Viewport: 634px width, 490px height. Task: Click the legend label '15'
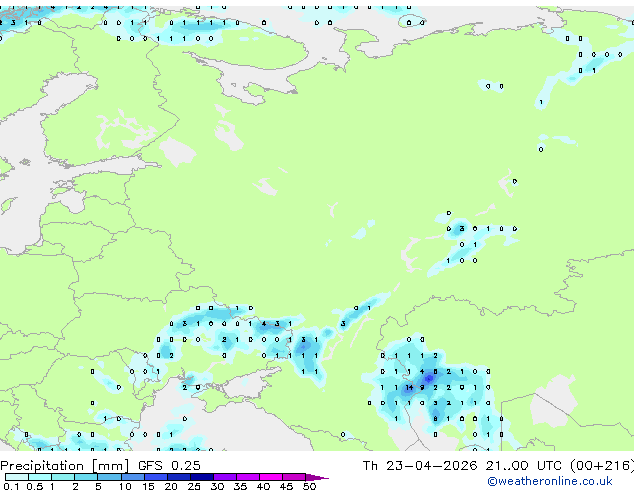pyautogui.click(x=148, y=486)
